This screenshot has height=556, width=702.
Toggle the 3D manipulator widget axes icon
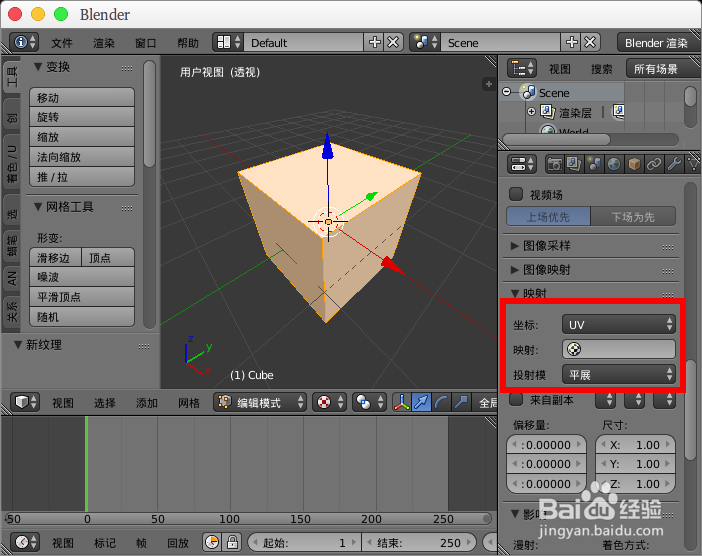(401, 402)
